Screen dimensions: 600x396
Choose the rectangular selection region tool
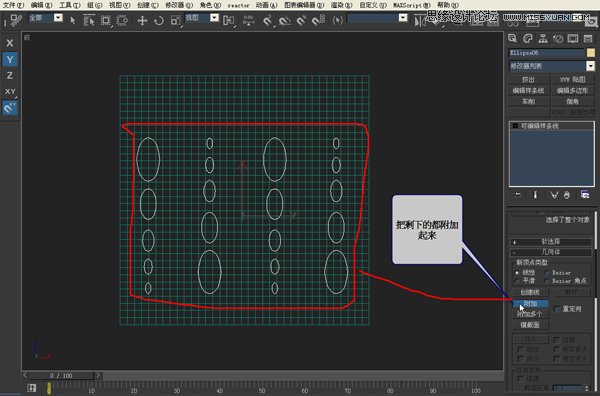click(105, 20)
